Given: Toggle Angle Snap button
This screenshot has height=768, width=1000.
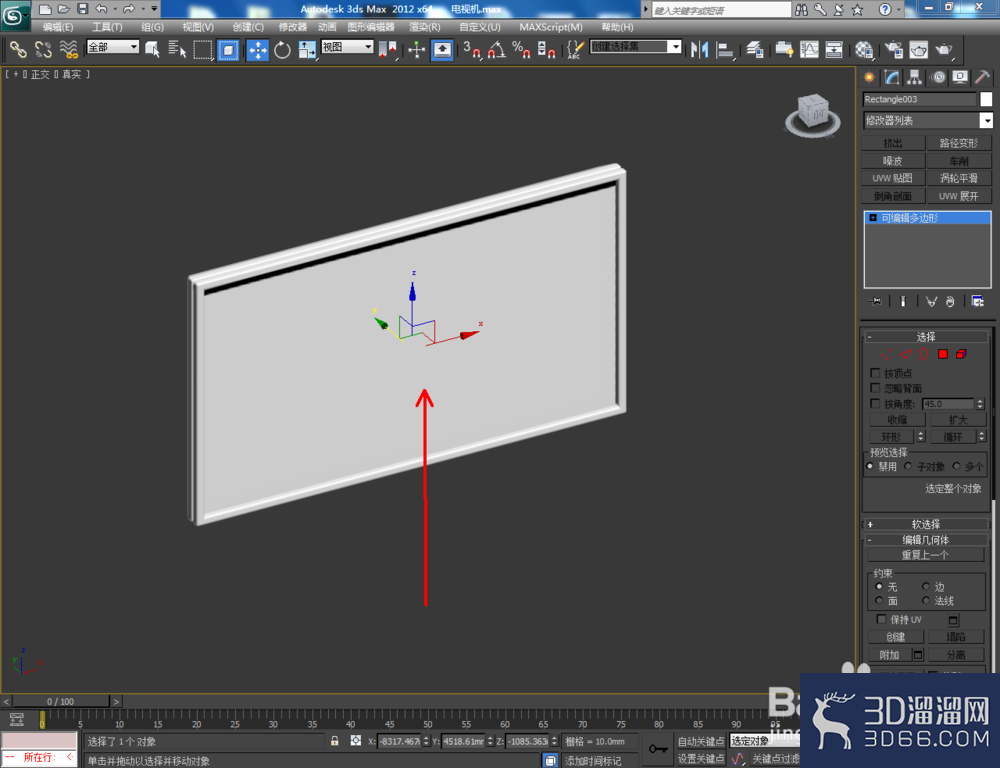Looking at the screenshot, I should click(x=497, y=50).
